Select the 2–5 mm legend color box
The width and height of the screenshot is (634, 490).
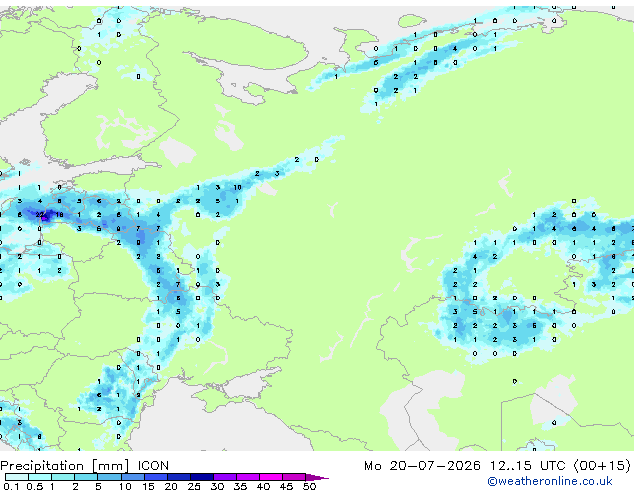point(86,477)
